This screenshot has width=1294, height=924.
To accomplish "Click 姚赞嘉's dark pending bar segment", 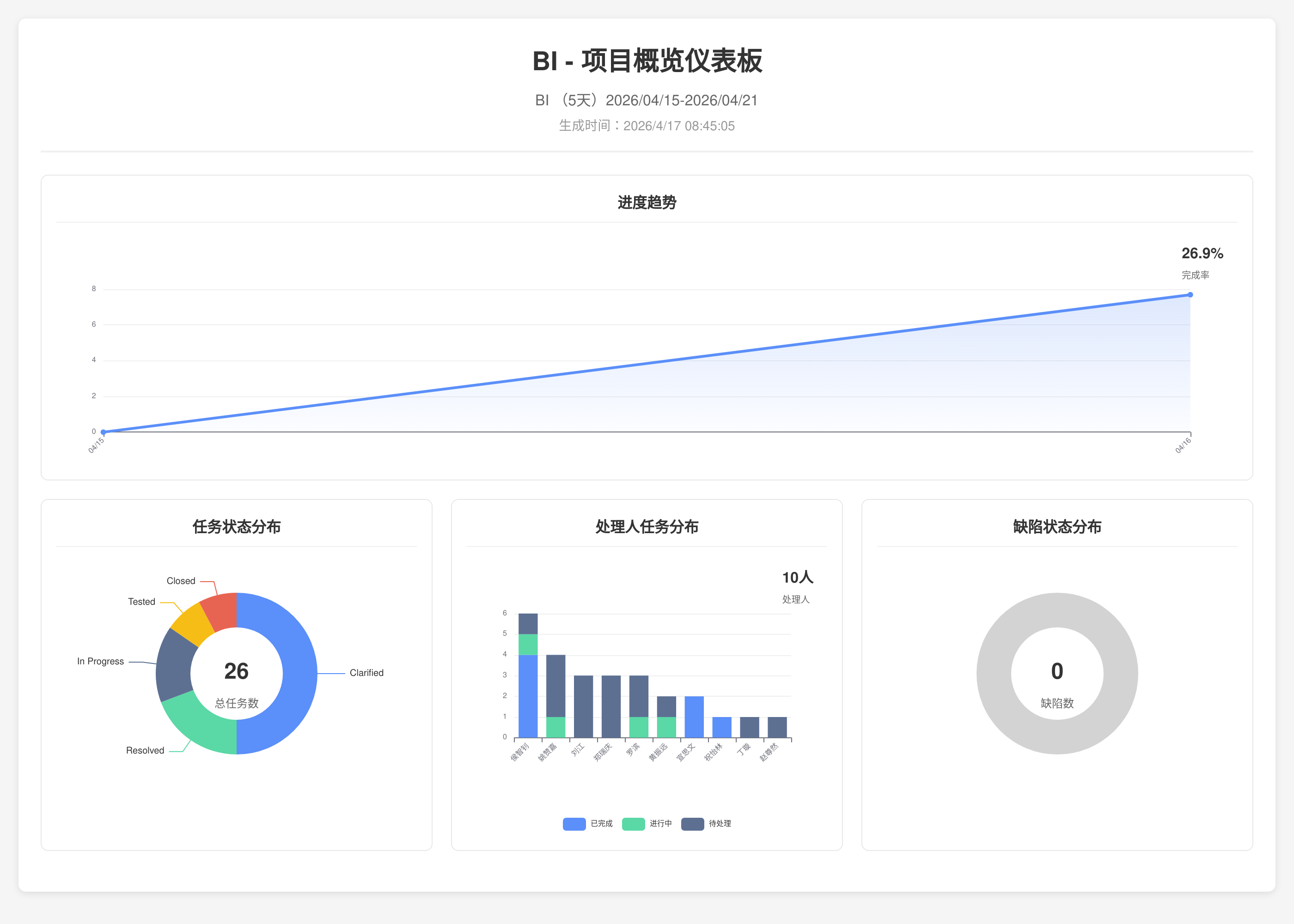I will tap(555, 686).
